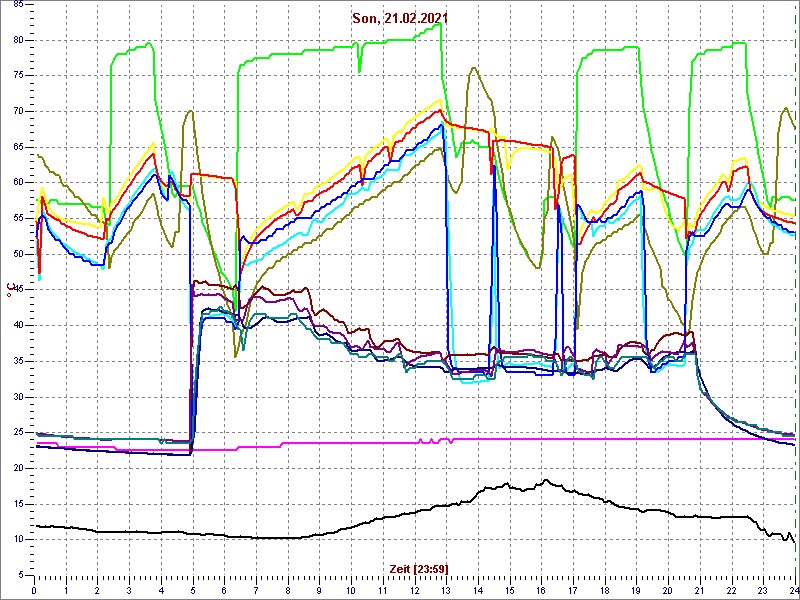Select the 70 temperature axis label
Viewport: 800px width, 600px height.
pyautogui.click(x=17, y=112)
